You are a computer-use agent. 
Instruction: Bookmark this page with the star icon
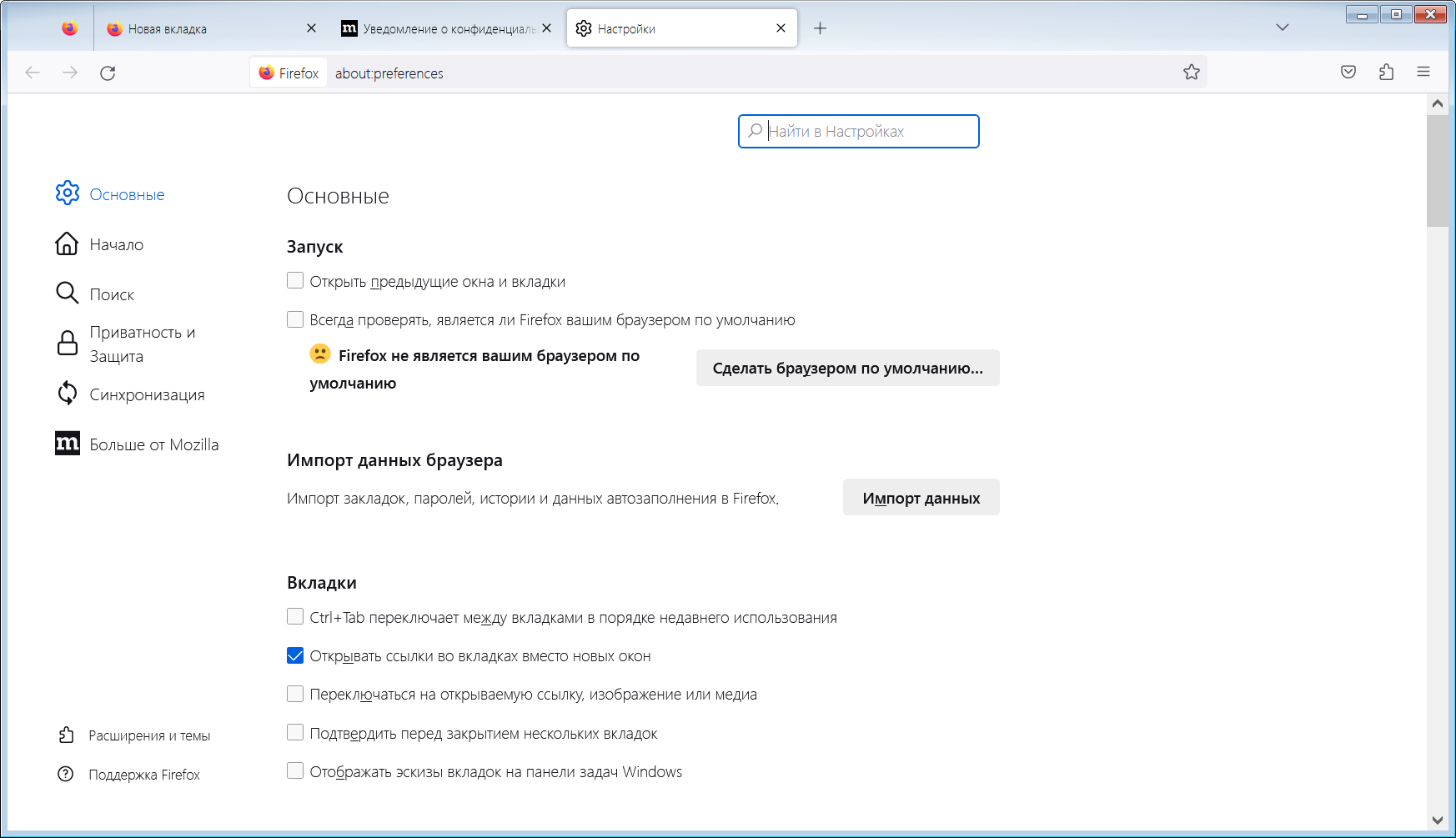pos(1192,73)
